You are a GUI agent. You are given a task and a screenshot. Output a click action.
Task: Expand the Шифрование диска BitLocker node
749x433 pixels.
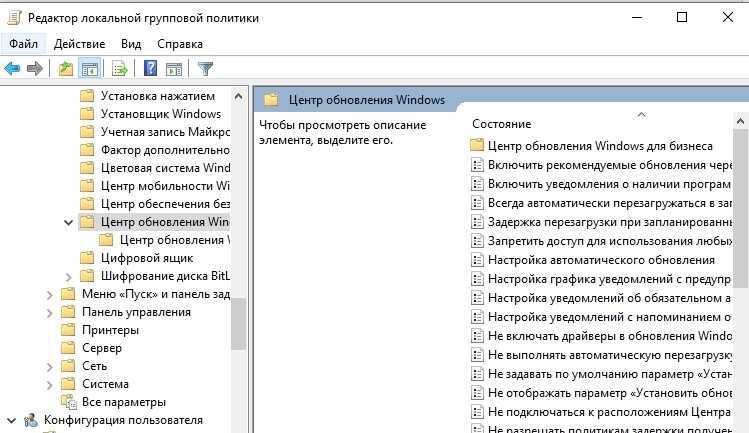click(x=68, y=277)
